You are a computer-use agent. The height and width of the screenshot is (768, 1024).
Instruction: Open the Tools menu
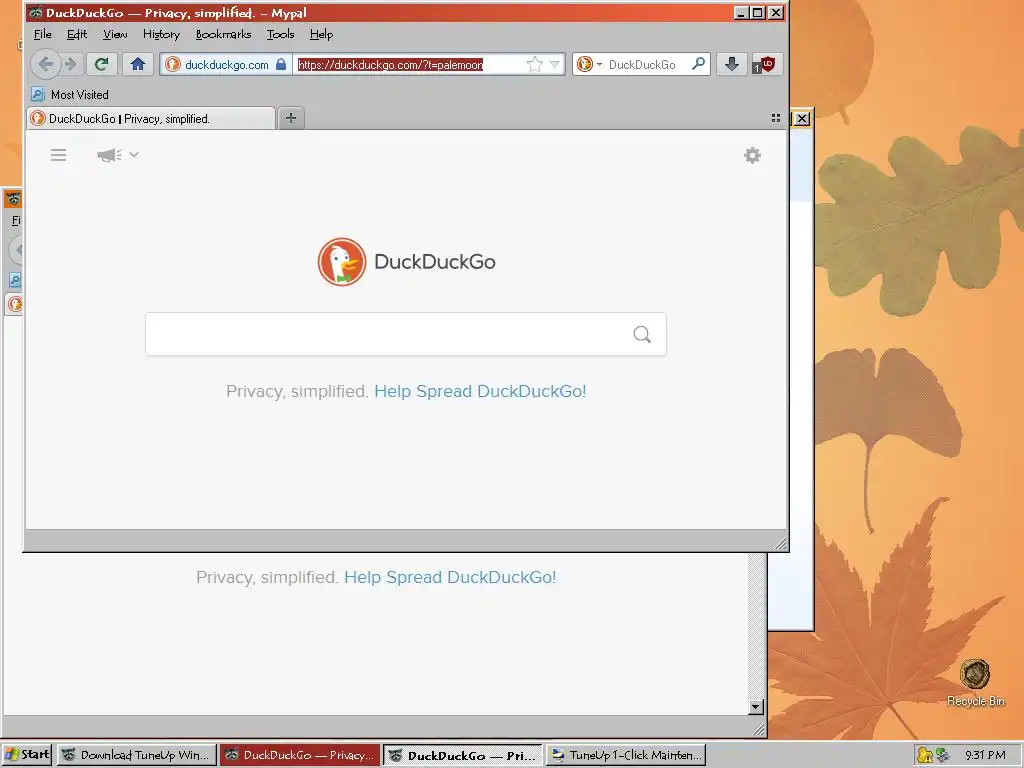coord(280,35)
